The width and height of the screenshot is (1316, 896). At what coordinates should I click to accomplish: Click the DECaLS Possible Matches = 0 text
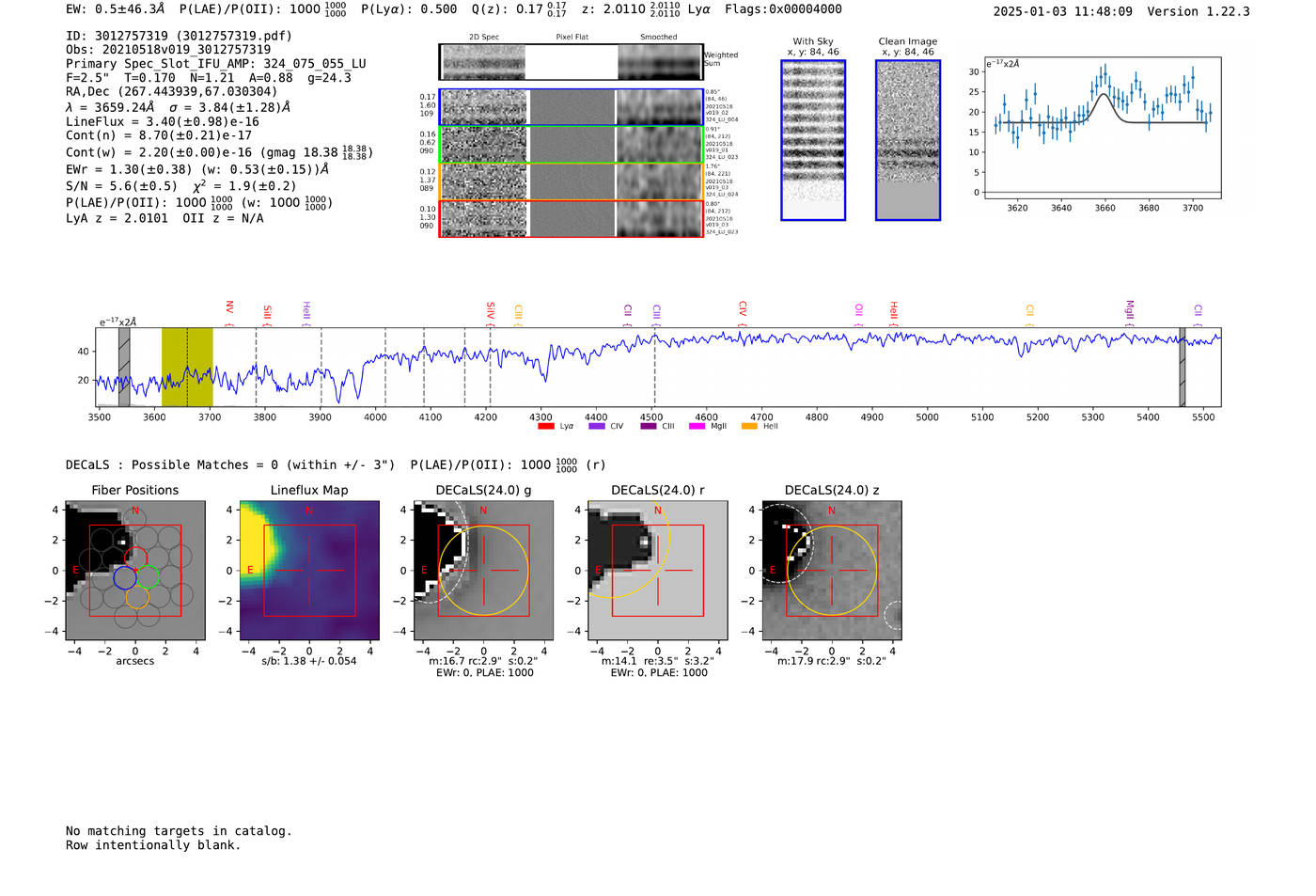[x=230, y=464]
